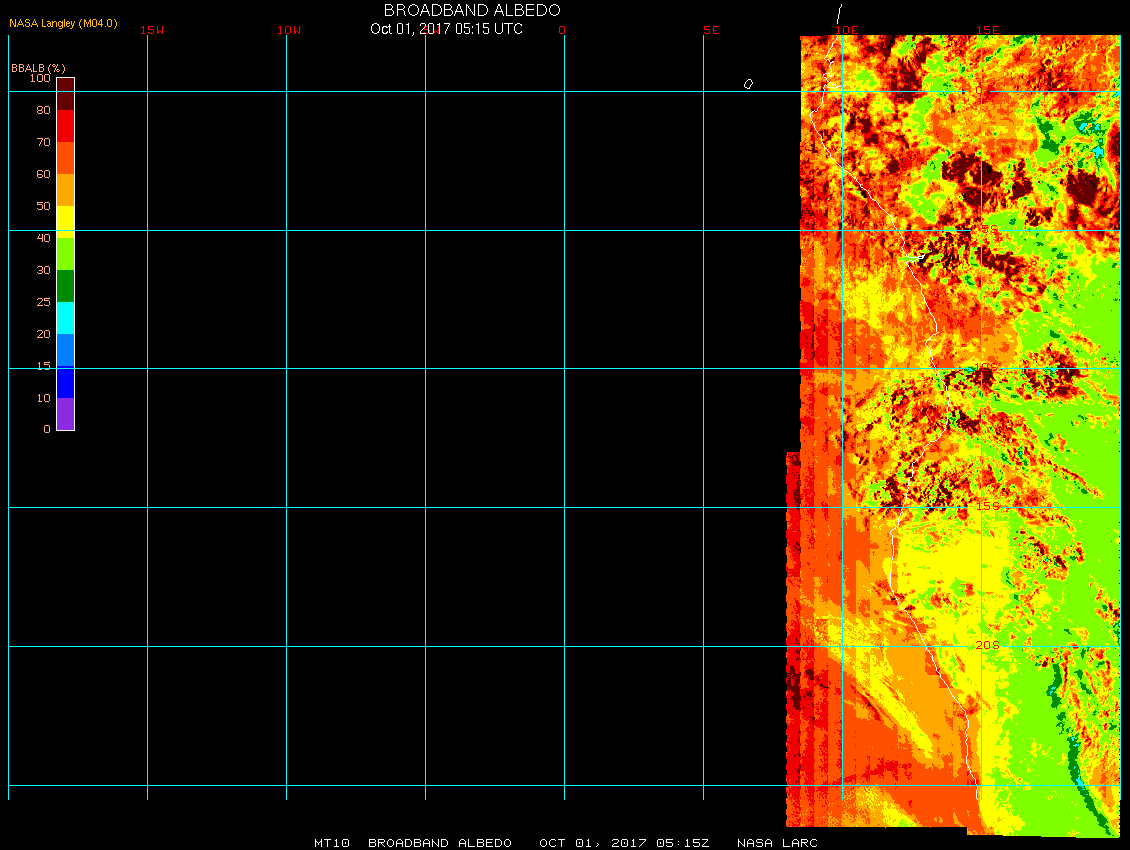Viewport: 1130px width, 850px height.
Task: Click the 15W longitude label
Action: coord(152,30)
